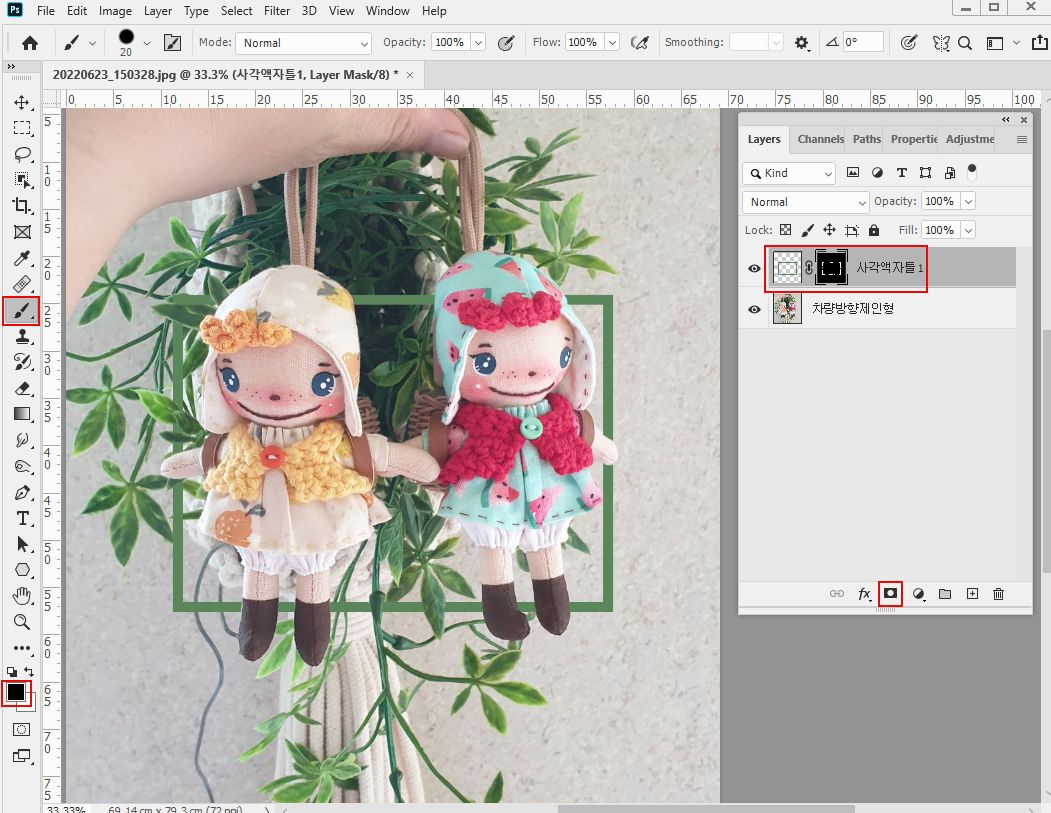The width and height of the screenshot is (1051, 813).
Task: Select the Rectangular Marquee tool
Action: point(22,128)
